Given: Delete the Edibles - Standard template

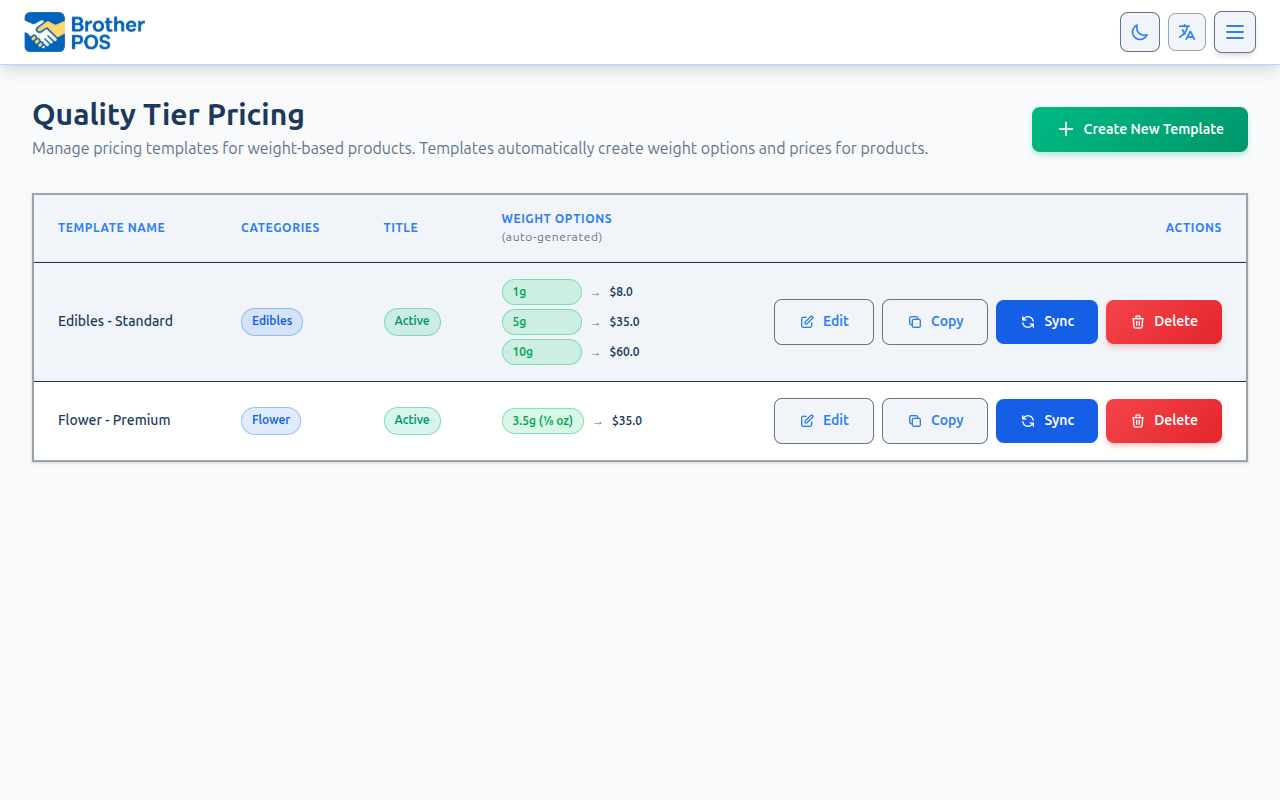Looking at the screenshot, I should pyautogui.click(x=1164, y=321).
